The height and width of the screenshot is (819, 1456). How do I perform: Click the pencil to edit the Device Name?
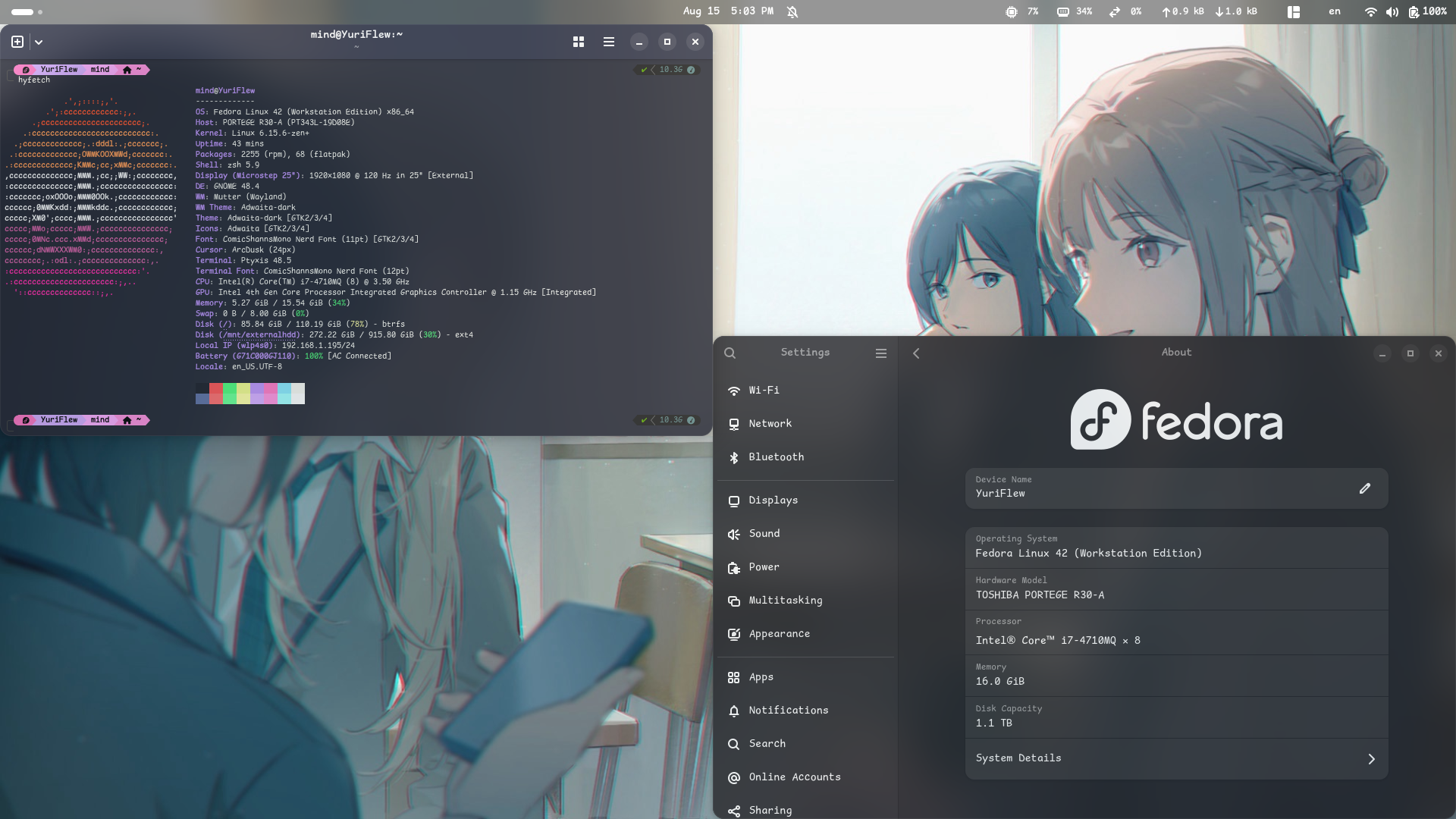point(1365,488)
